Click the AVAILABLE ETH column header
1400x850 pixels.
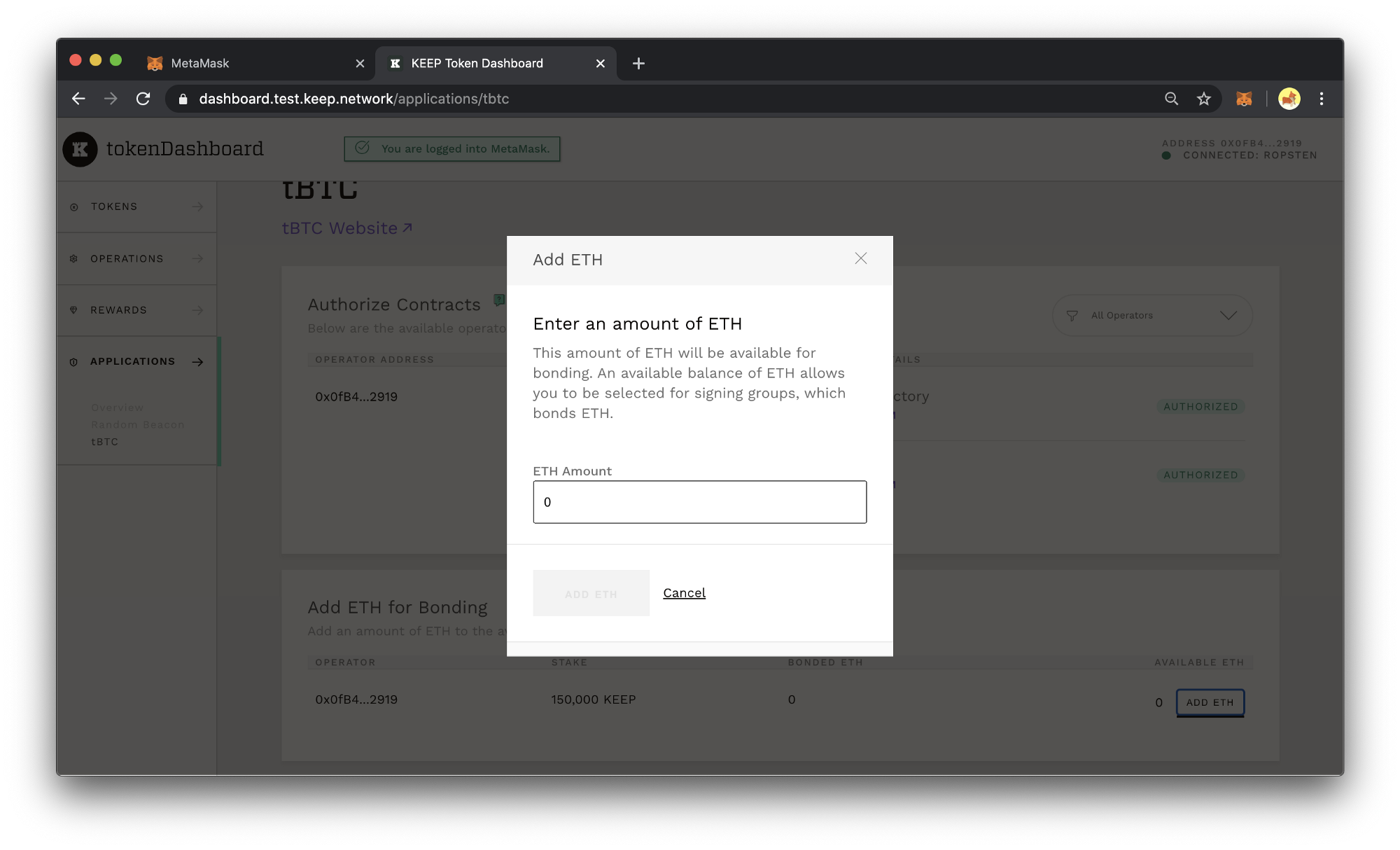[1199, 662]
